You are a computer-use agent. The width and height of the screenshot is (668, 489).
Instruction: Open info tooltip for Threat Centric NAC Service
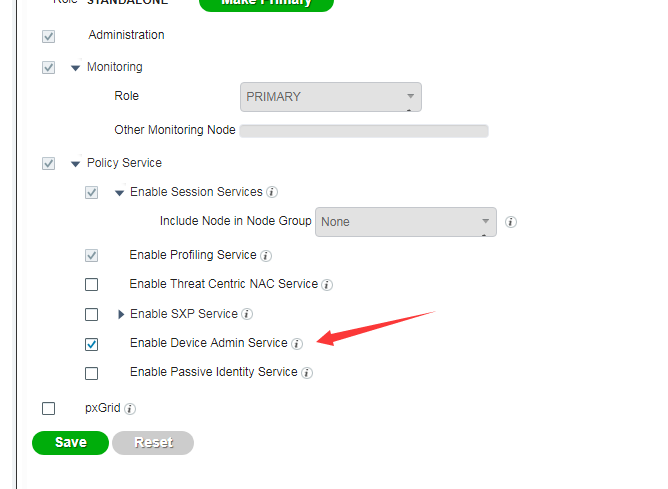point(327,285)
